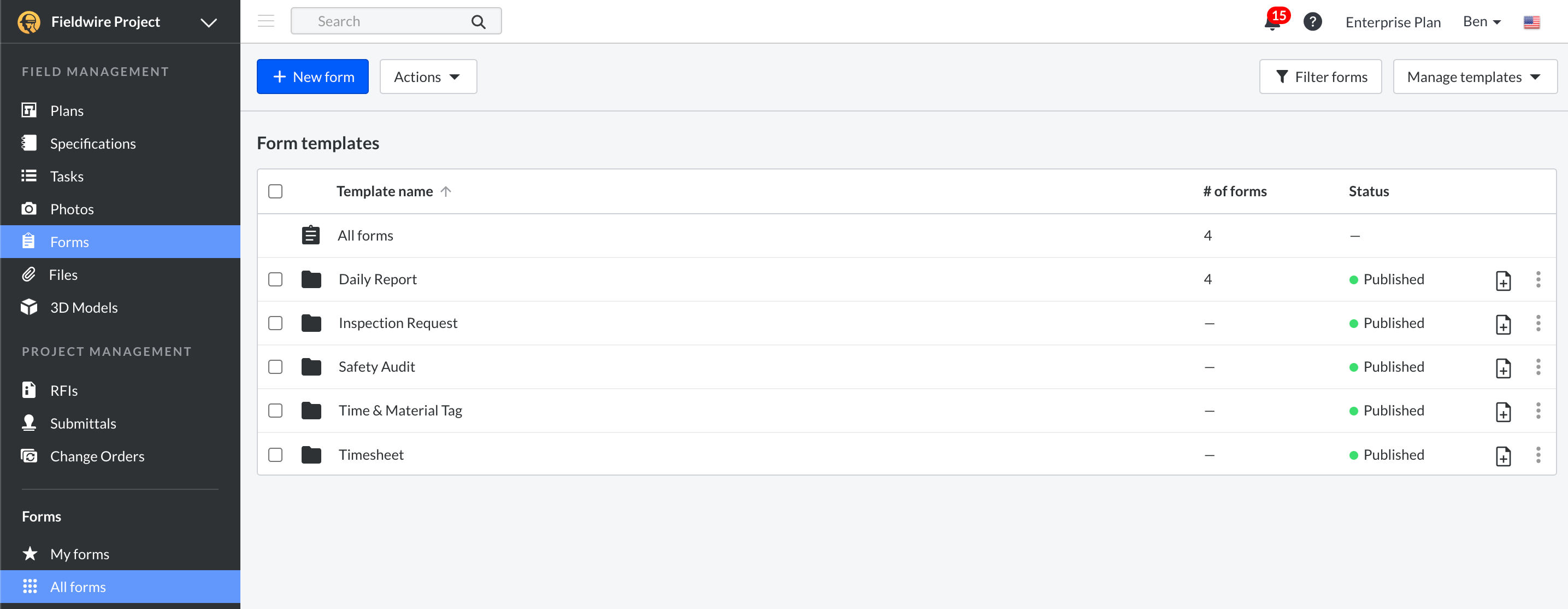The width and height of the screenshot is (1568, 609).
Task: Open Filter forms
Action: click(x=1321, y=76)
